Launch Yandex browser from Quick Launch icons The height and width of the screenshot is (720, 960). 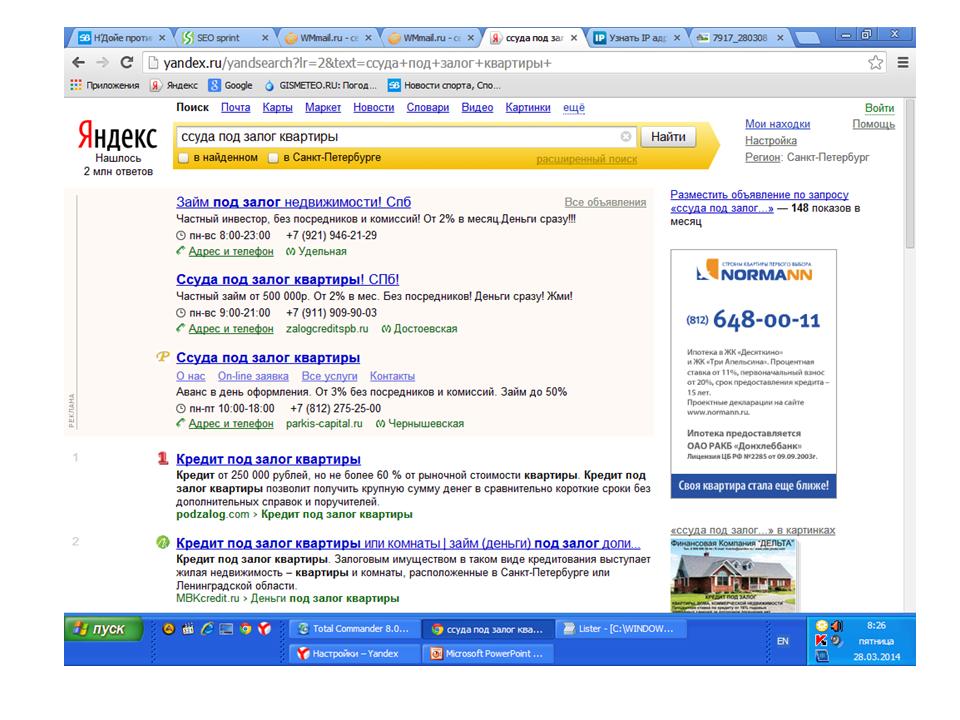point(264,629)
